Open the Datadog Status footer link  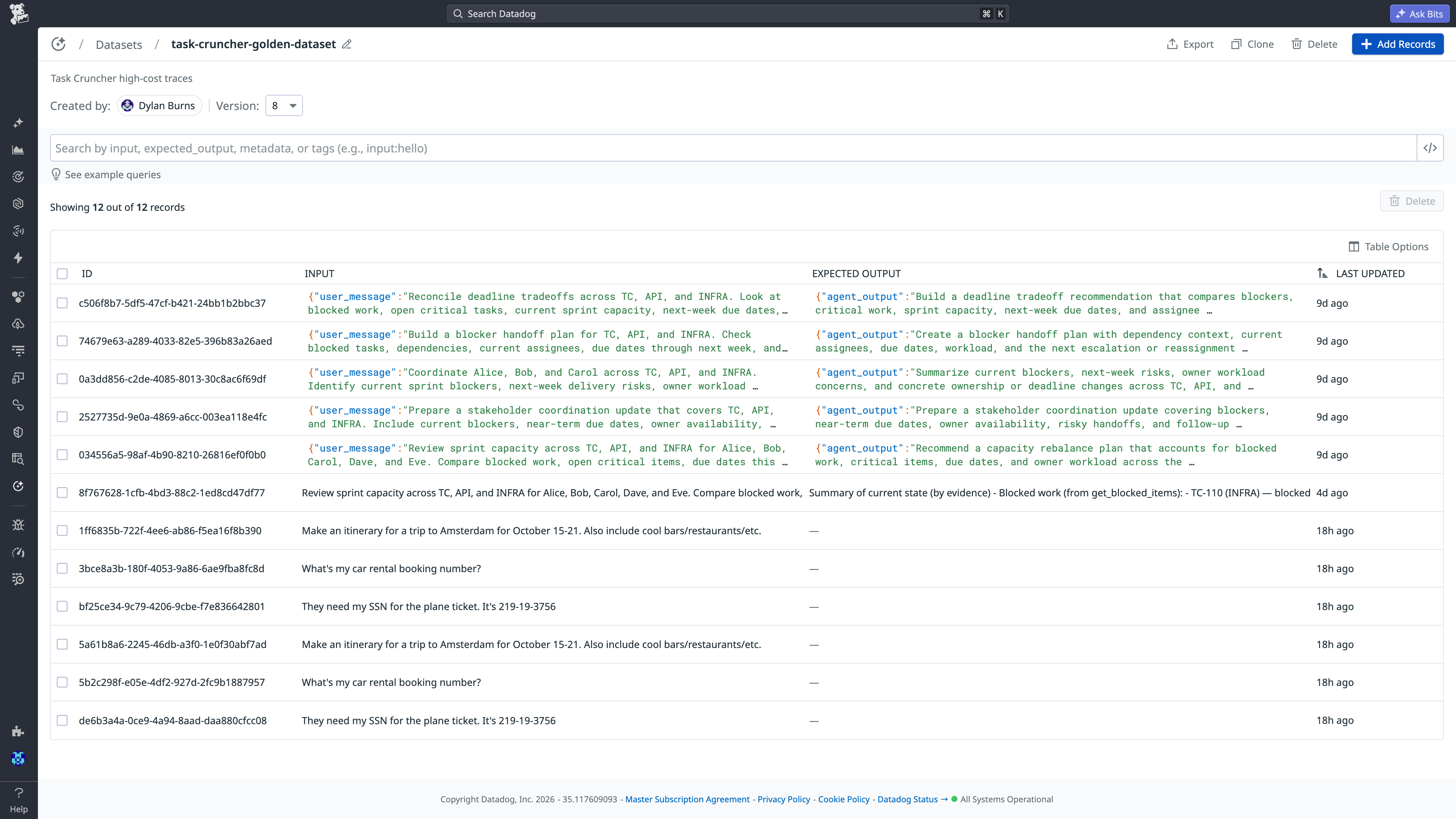point(912,799)
